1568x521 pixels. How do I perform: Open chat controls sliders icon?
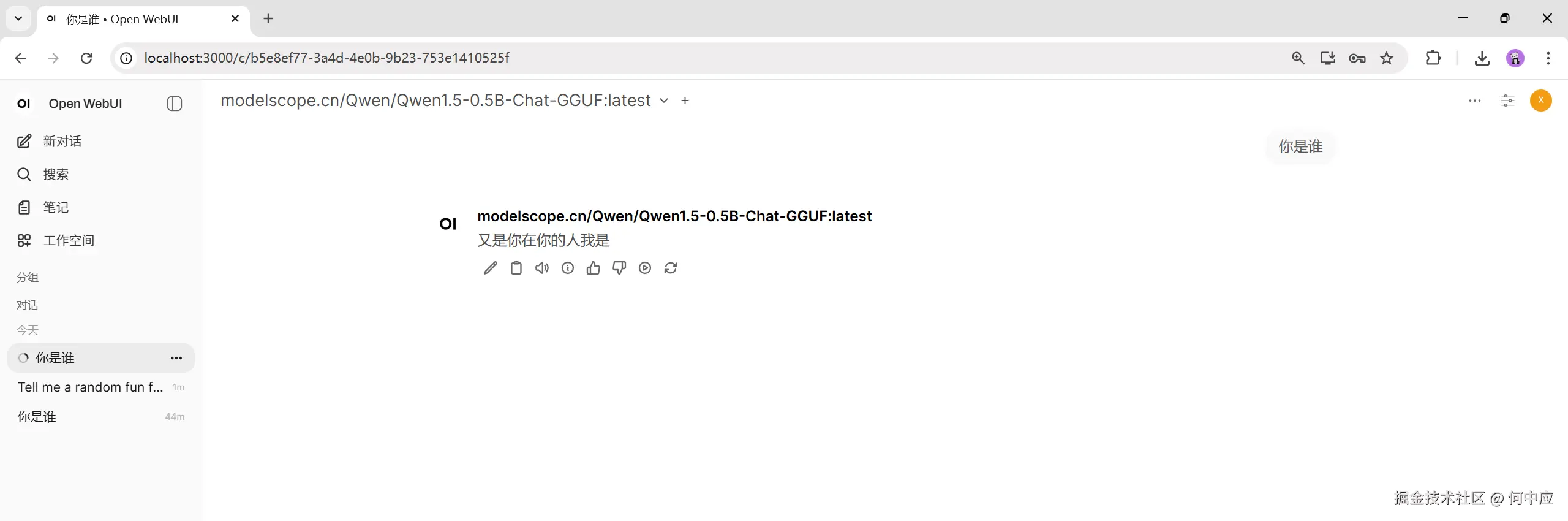pos(1508,101)
